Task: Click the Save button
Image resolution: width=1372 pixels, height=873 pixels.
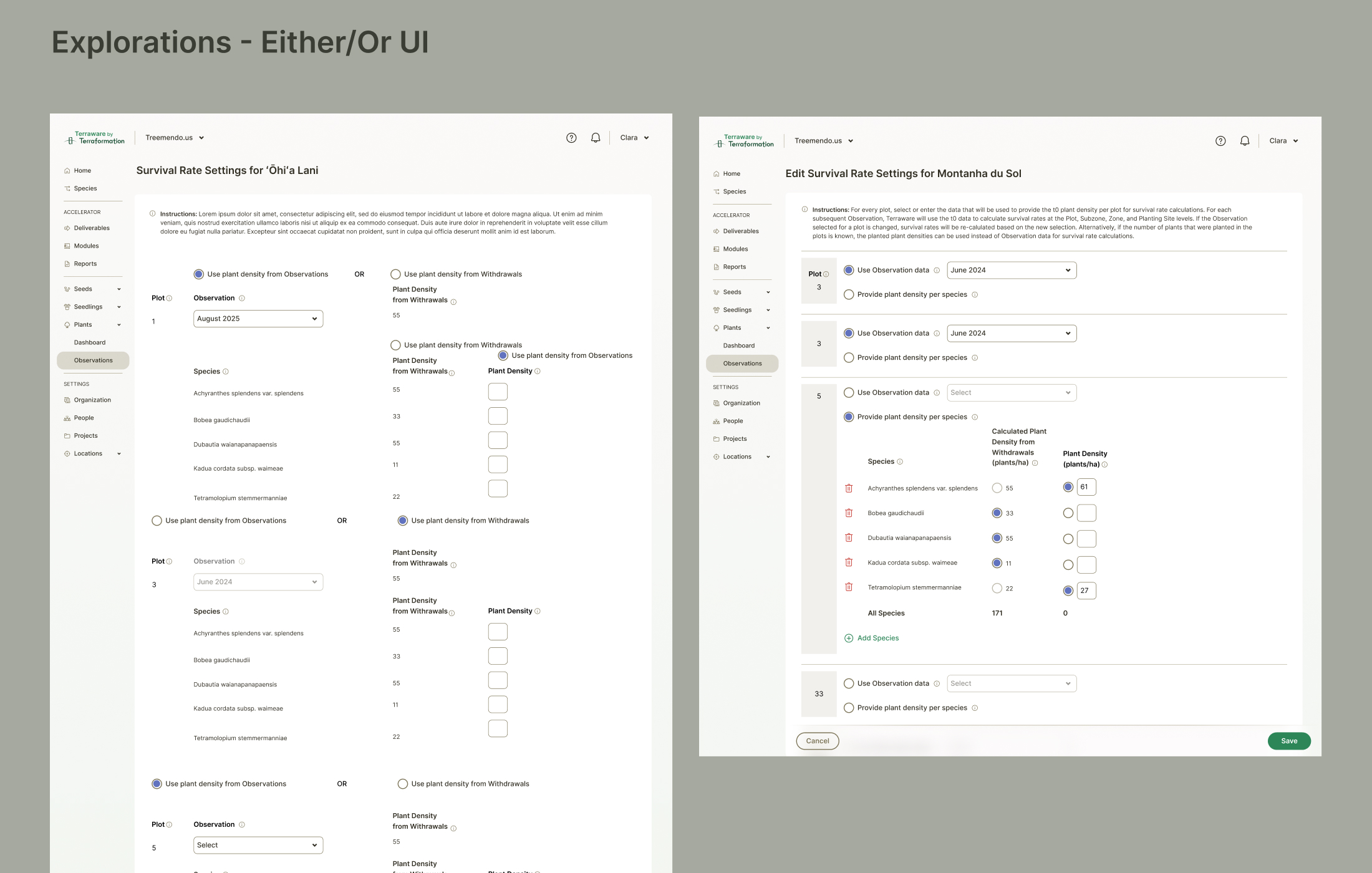Action: (x=1289, y=741)
